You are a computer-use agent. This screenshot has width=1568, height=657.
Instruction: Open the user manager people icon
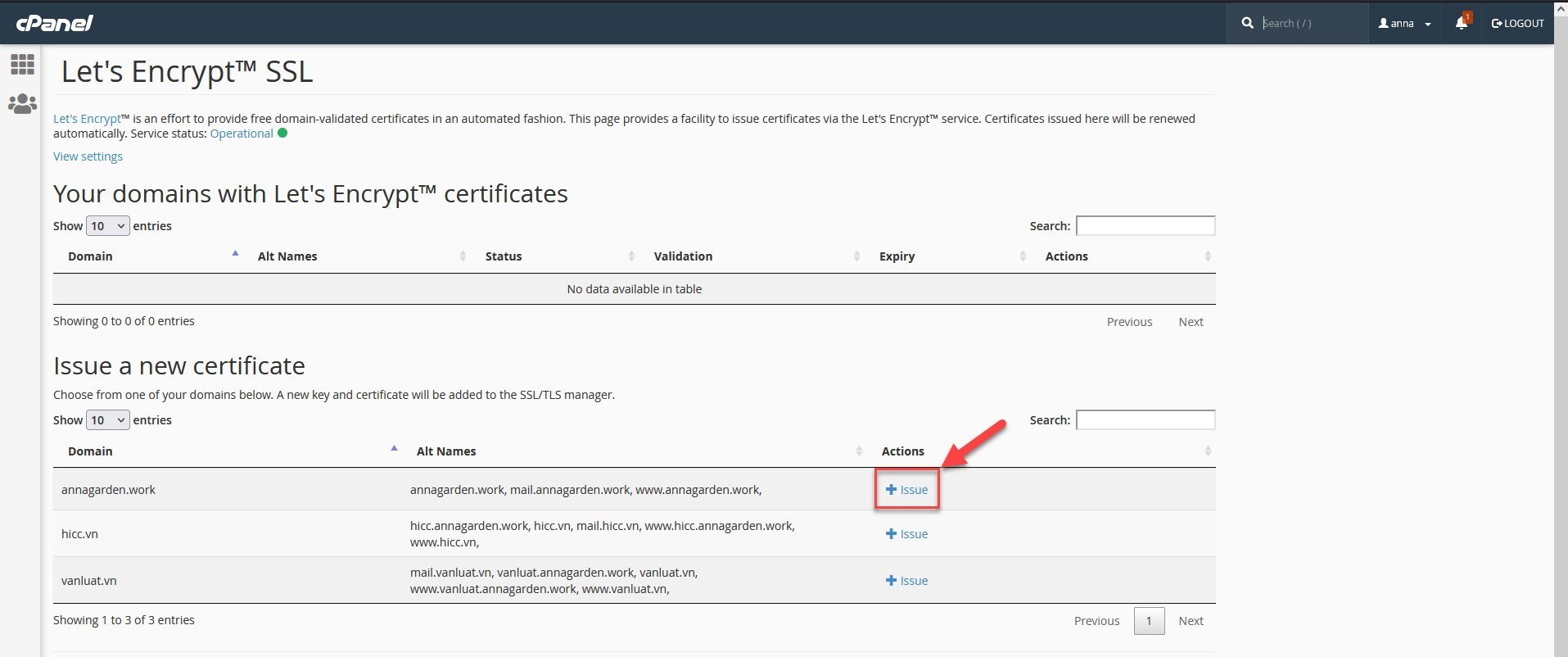tap(22, 104)
